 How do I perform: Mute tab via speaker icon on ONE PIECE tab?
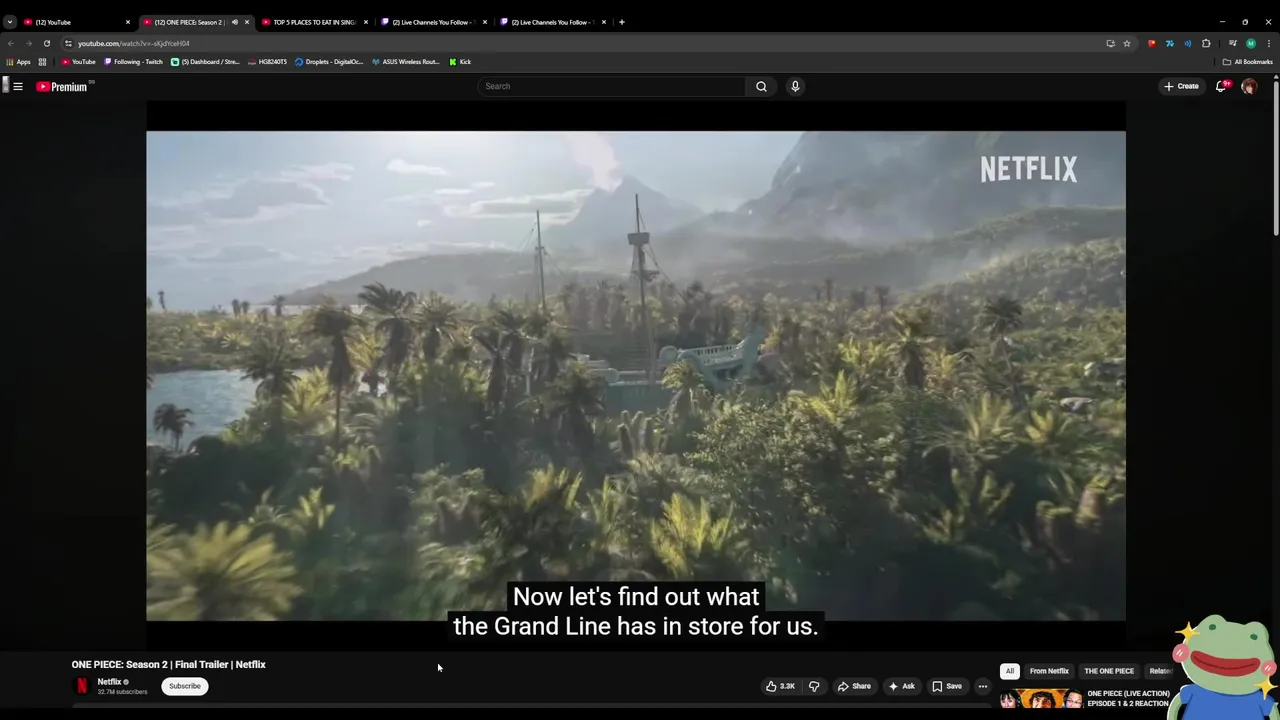(235, 22)
